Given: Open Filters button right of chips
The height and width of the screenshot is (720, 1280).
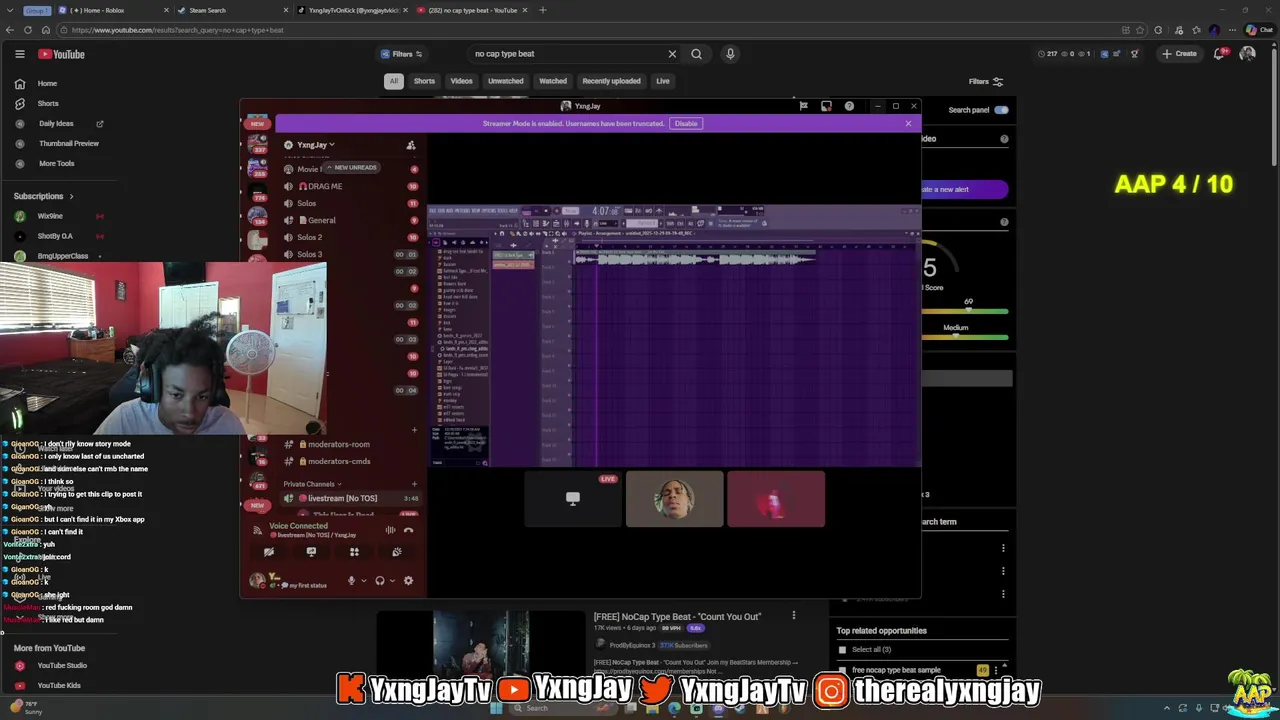Looking at the screenshot, I should tap(986, 82).
